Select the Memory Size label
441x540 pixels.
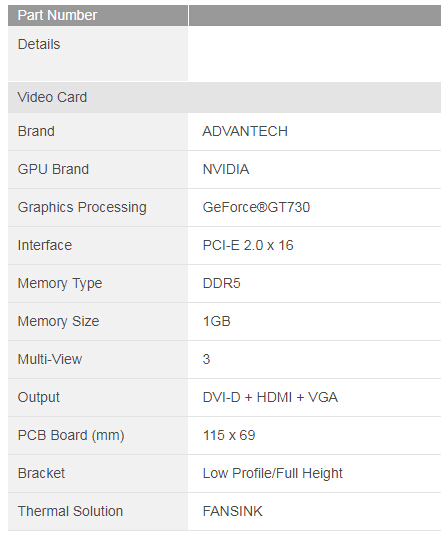(59, 321)
